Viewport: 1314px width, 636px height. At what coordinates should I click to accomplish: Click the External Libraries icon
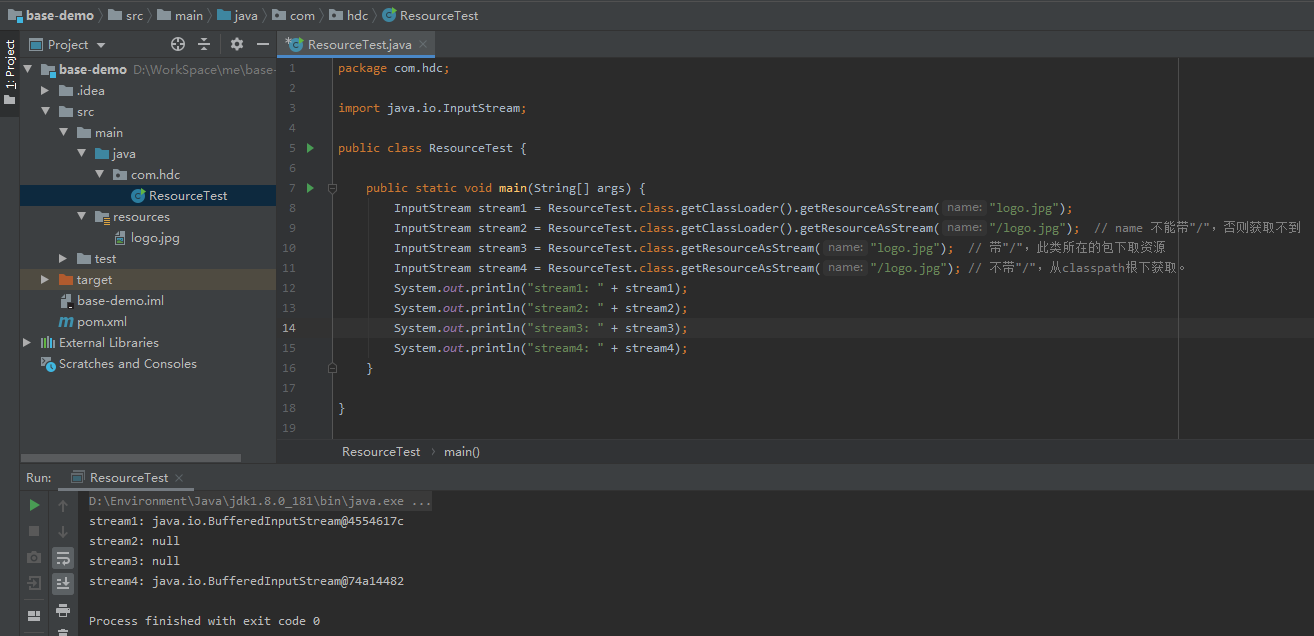[x=47, y=343]
